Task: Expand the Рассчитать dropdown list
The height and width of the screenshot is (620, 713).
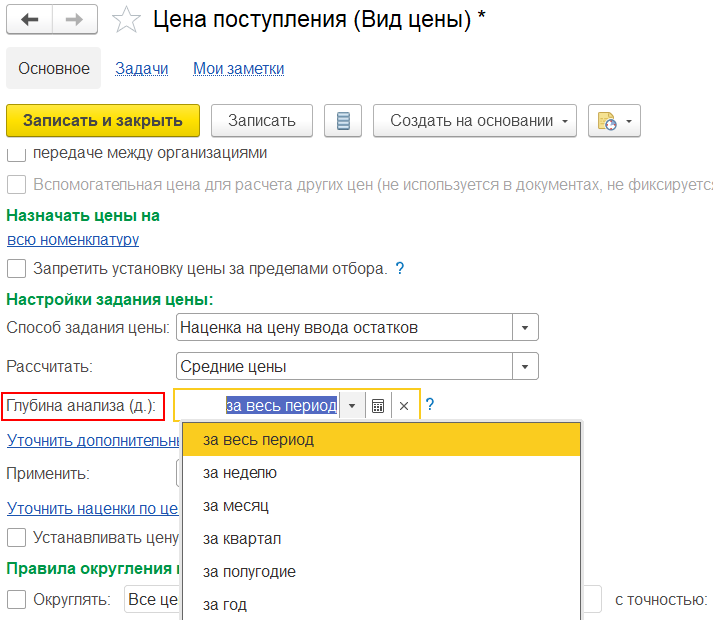Action: [525, 366]
